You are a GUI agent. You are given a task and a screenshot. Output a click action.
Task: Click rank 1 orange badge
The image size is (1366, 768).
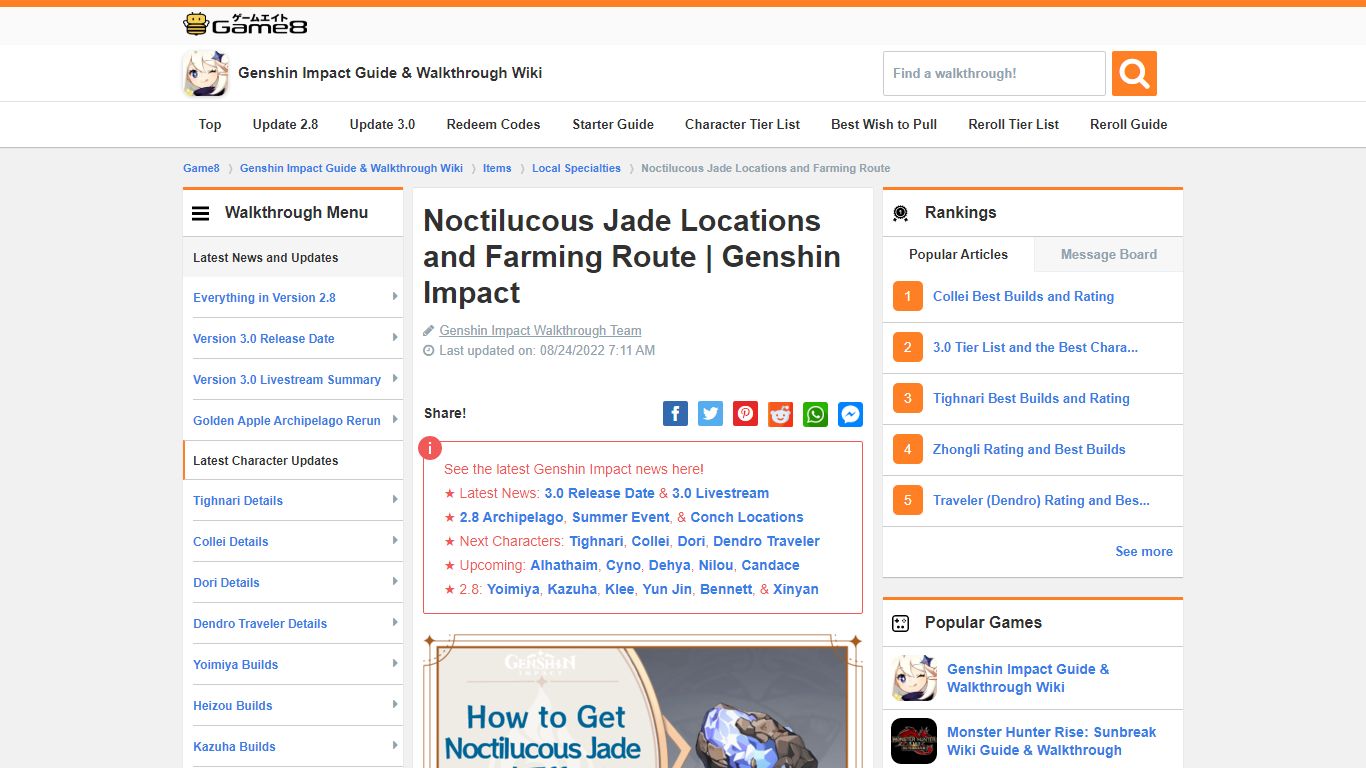[x=908, y=296]
